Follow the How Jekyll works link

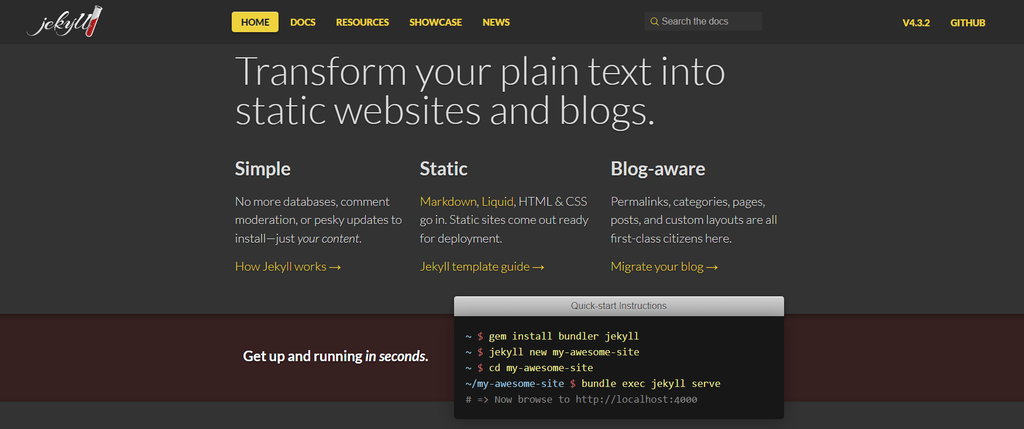pyautogui.click(x=288, y=267)
